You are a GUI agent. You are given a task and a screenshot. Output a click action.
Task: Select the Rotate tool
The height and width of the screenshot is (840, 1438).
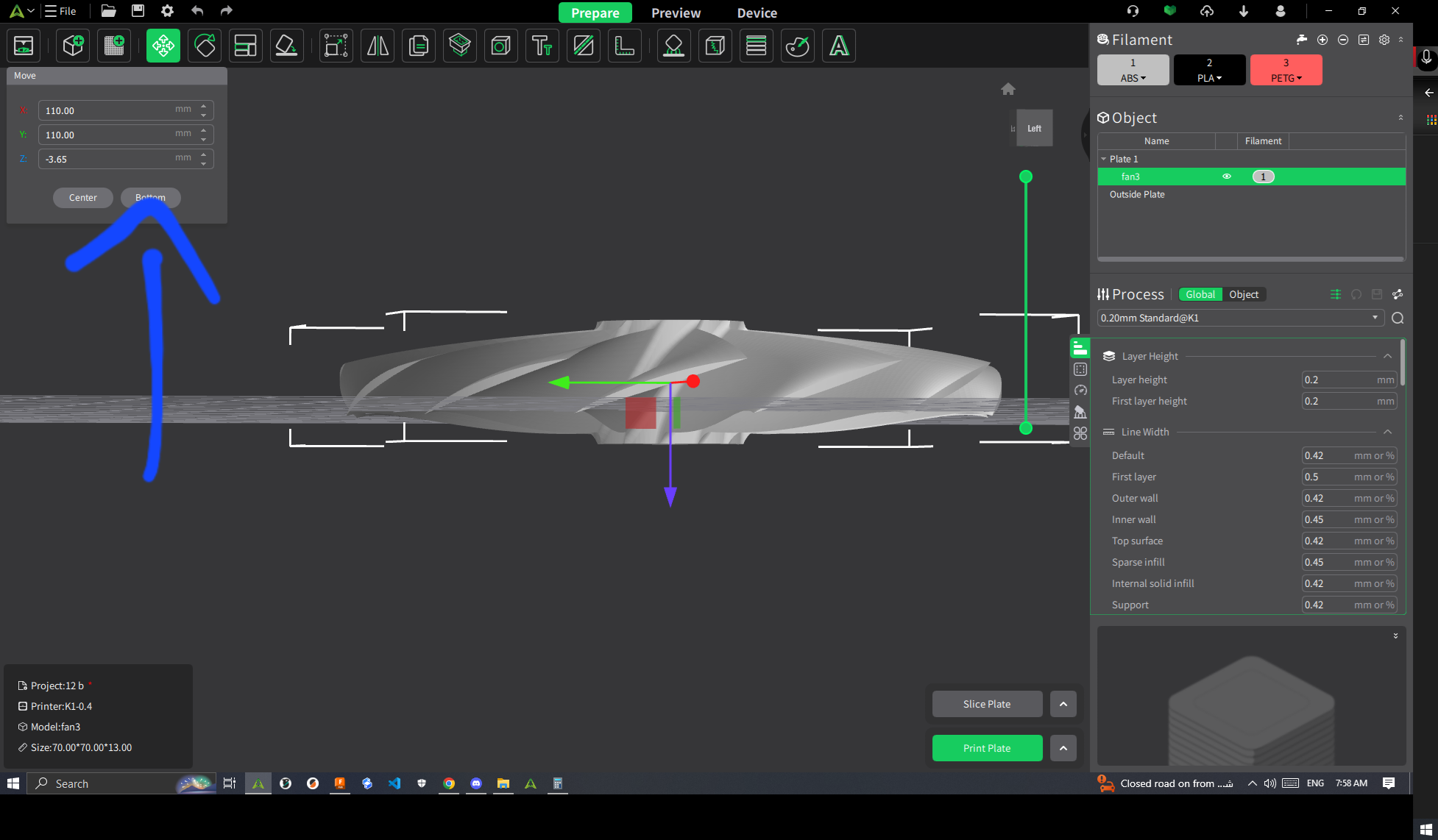pyautogui.click(x=205, y=46)
